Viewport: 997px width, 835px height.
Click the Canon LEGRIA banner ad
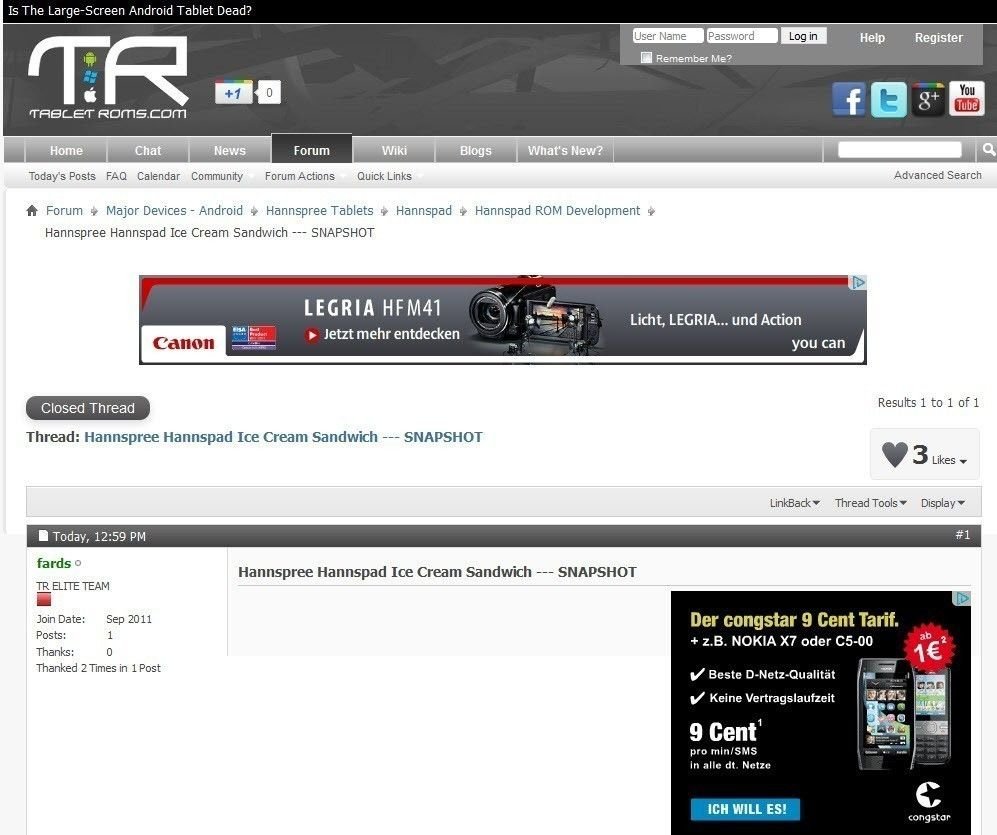[x=502, y=320]
